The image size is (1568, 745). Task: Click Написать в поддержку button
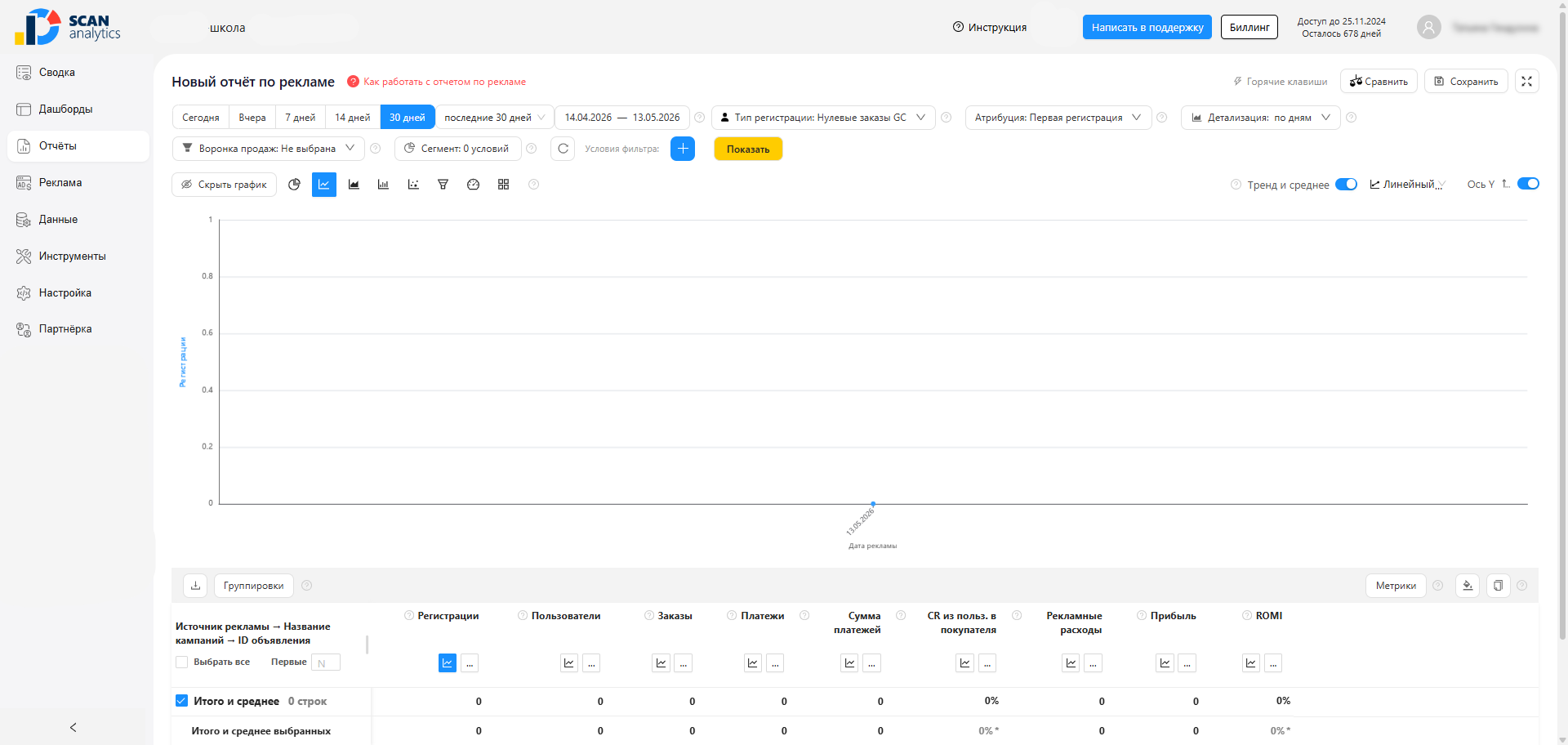(1147, 27)
